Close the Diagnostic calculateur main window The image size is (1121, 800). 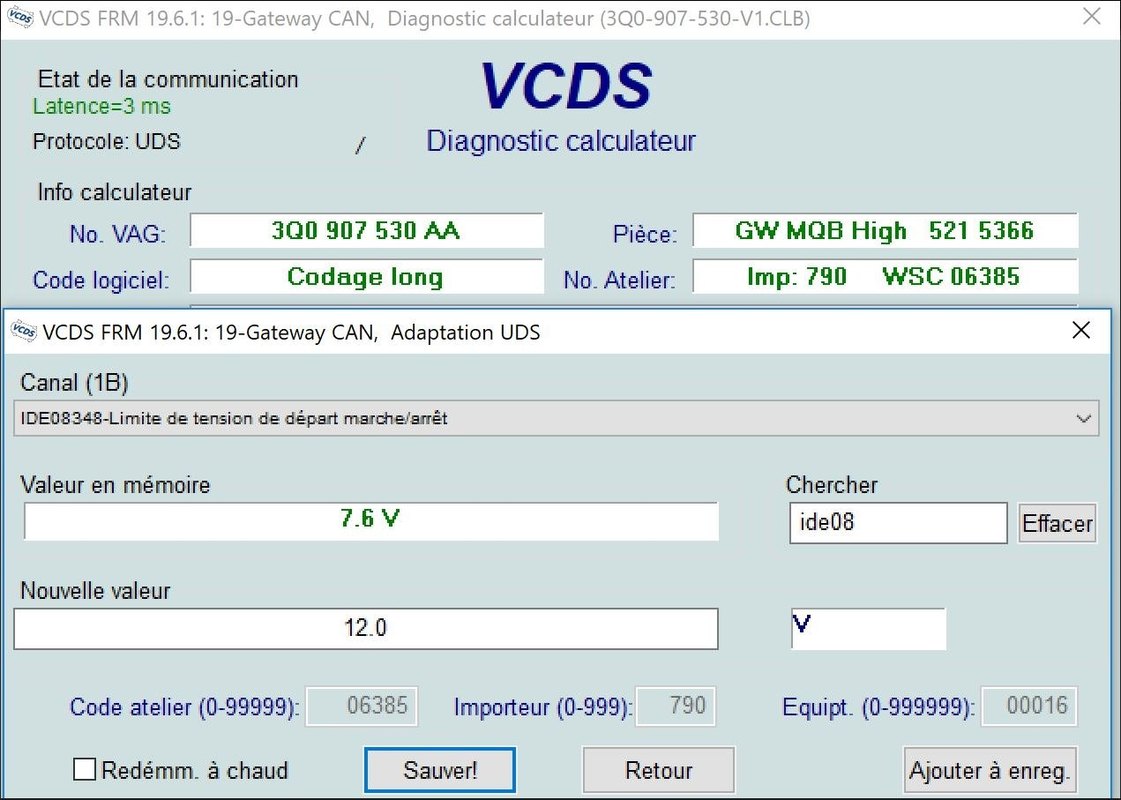pyautogui.click(x=1093, y=17)
